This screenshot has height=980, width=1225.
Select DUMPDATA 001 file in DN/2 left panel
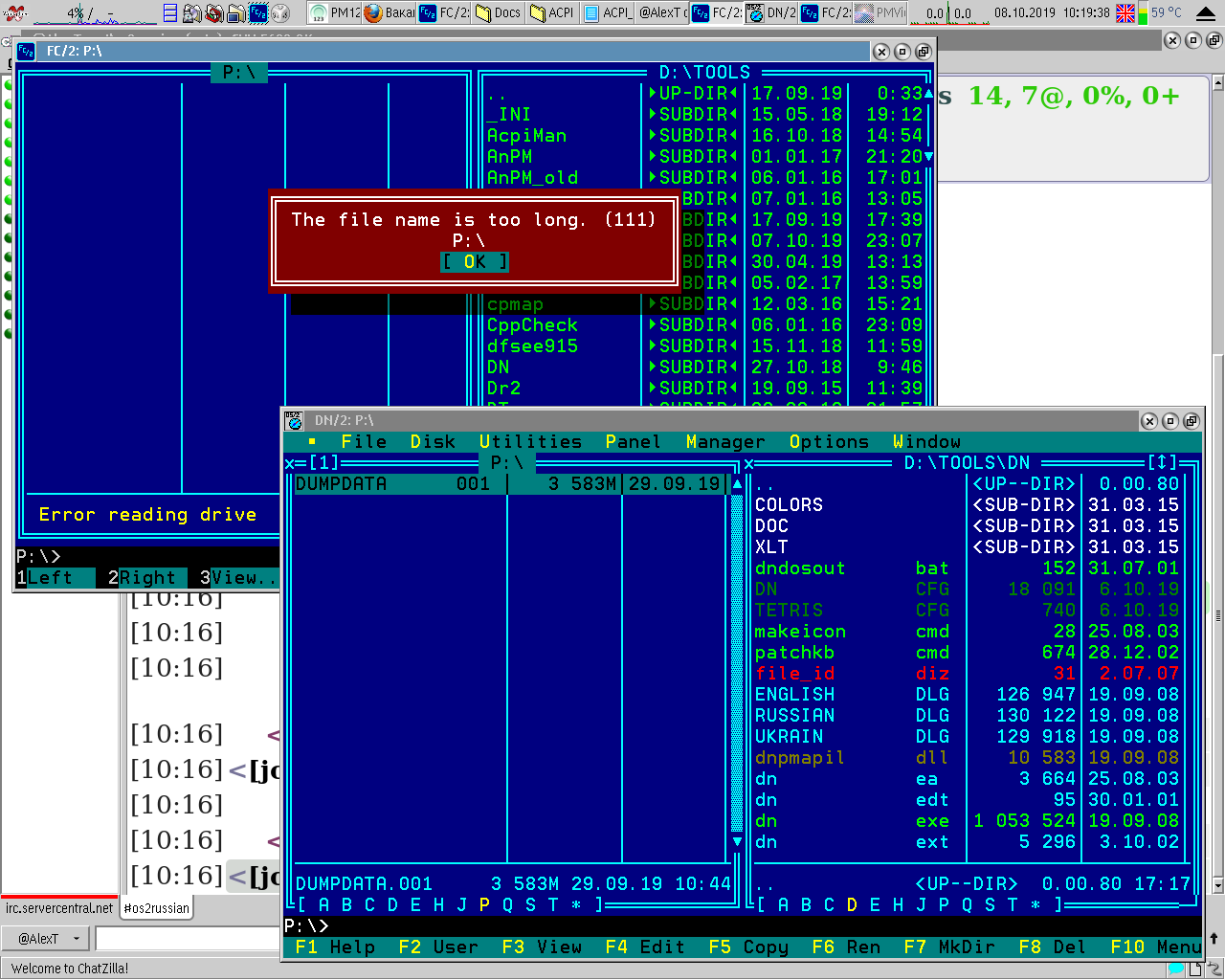pyautogui.click(x=509, y=483)
